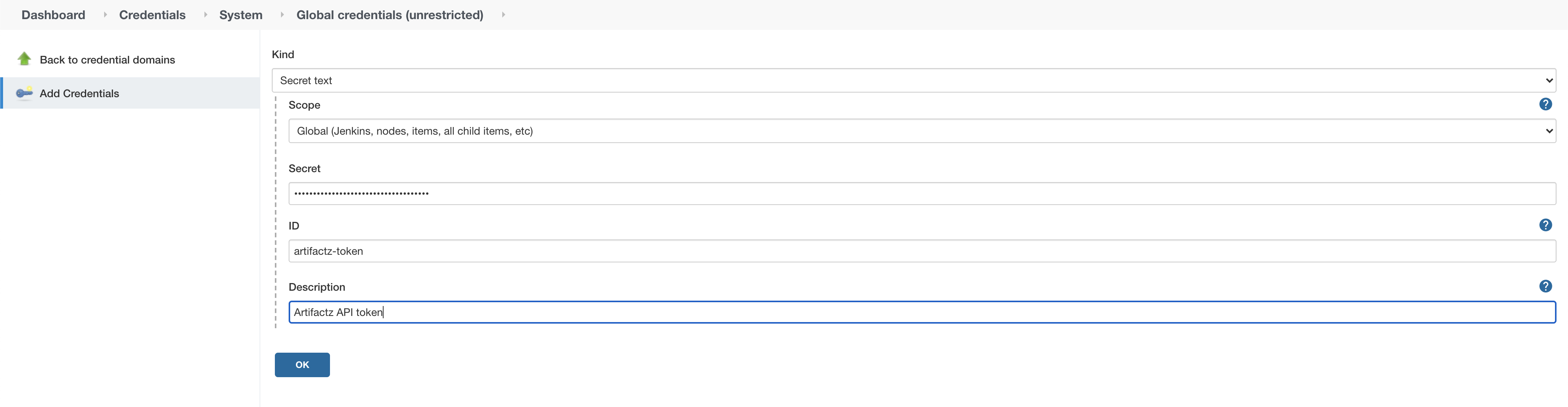This screenshot has height=407, width=1568.
Task: Open the Kind dropdown showing Secret text
Action: (x=913, y=80)
